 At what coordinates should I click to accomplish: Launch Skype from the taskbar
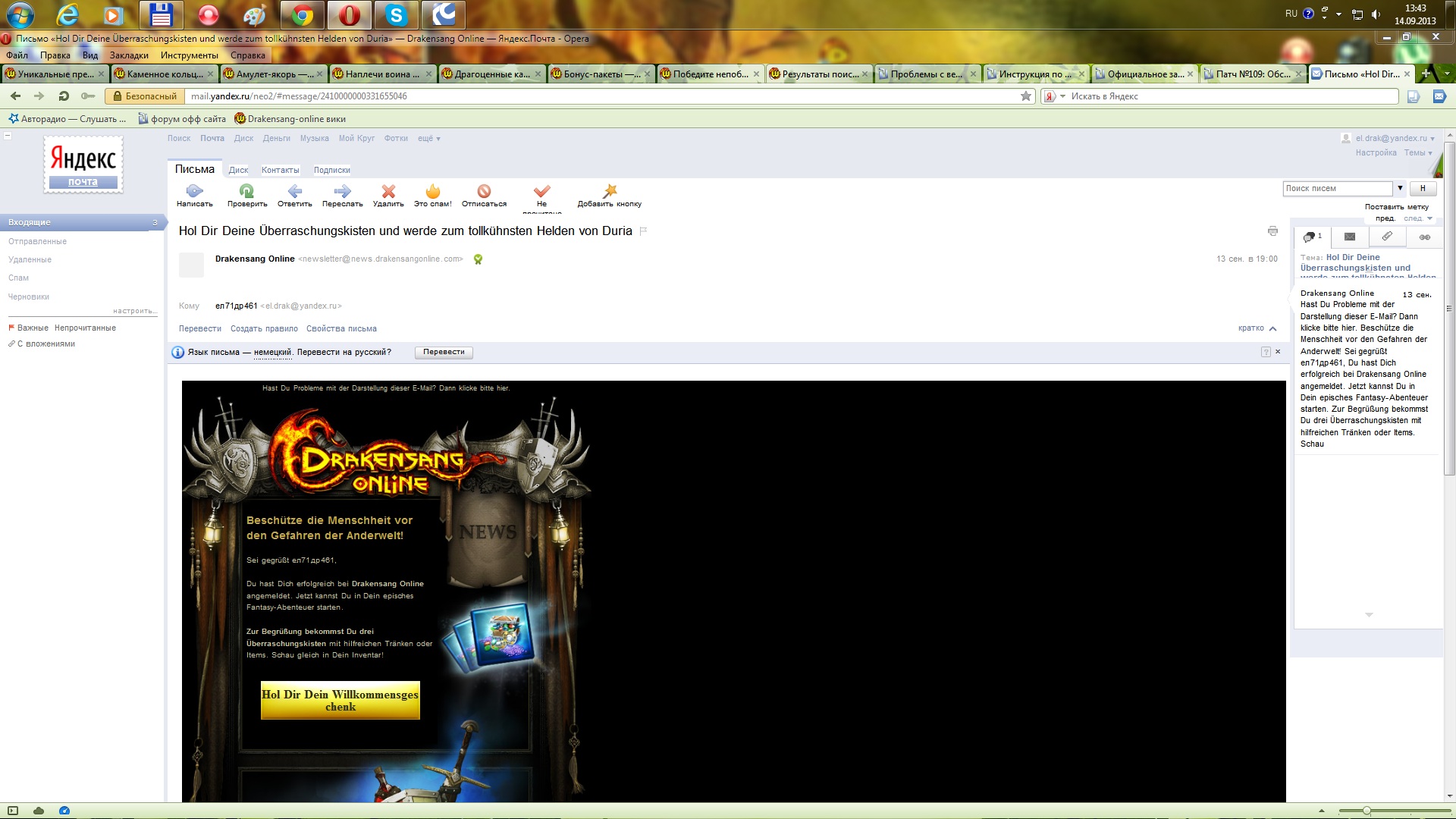(396, 14)
